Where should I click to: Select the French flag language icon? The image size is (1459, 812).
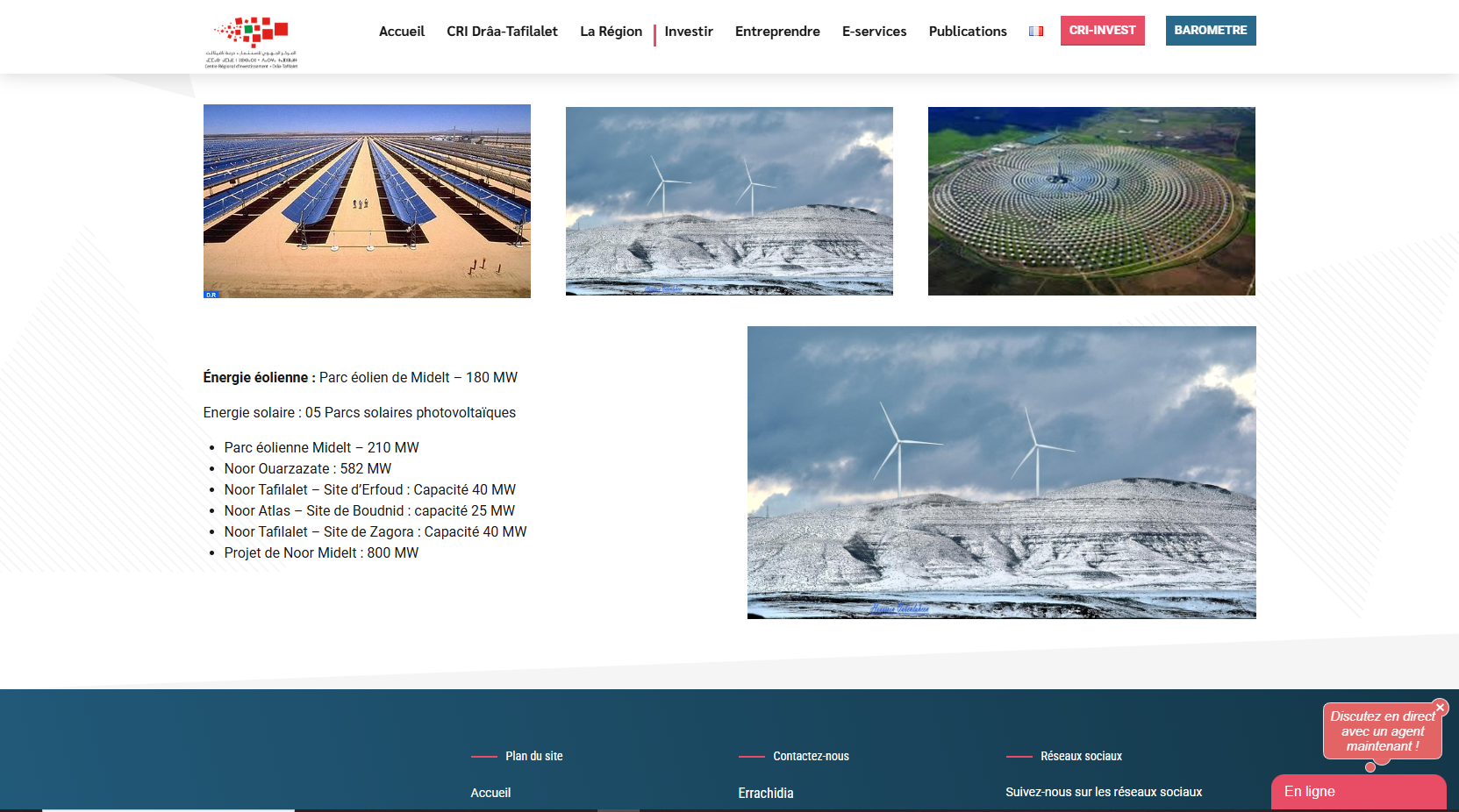pos(1036,32)
